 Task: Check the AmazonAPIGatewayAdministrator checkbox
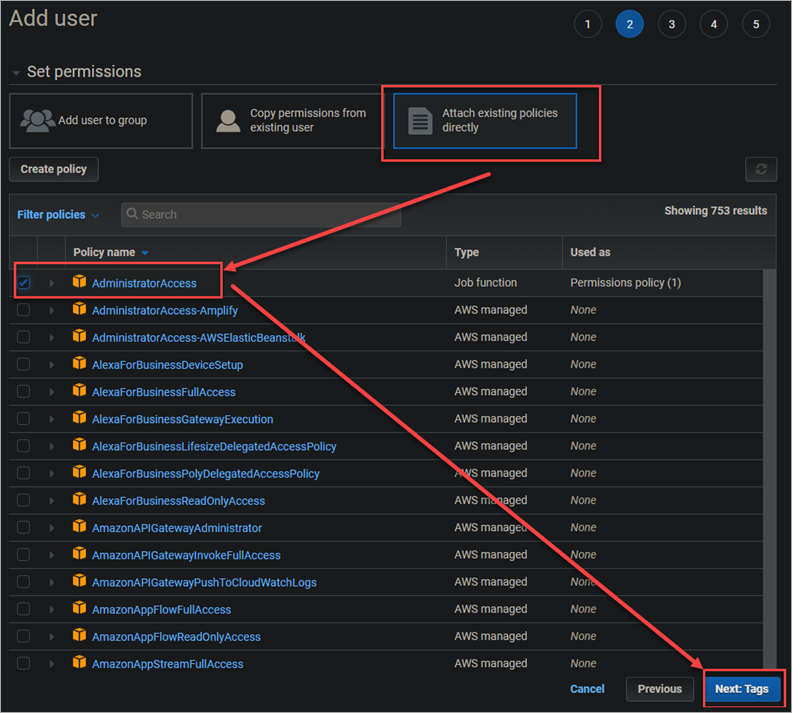pyautogui.click(x=23, y=527)
